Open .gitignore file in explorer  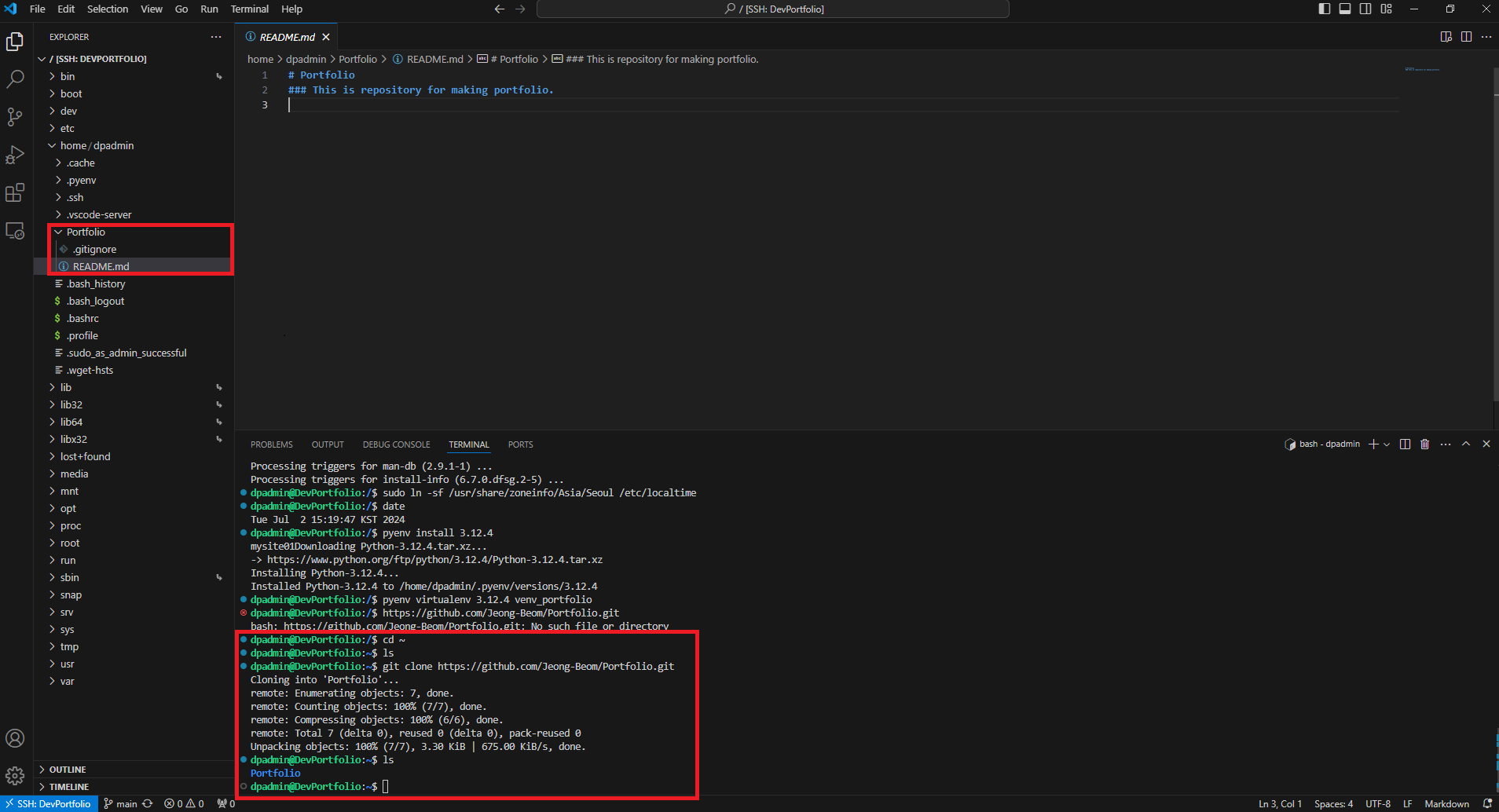tap(134, 249)
